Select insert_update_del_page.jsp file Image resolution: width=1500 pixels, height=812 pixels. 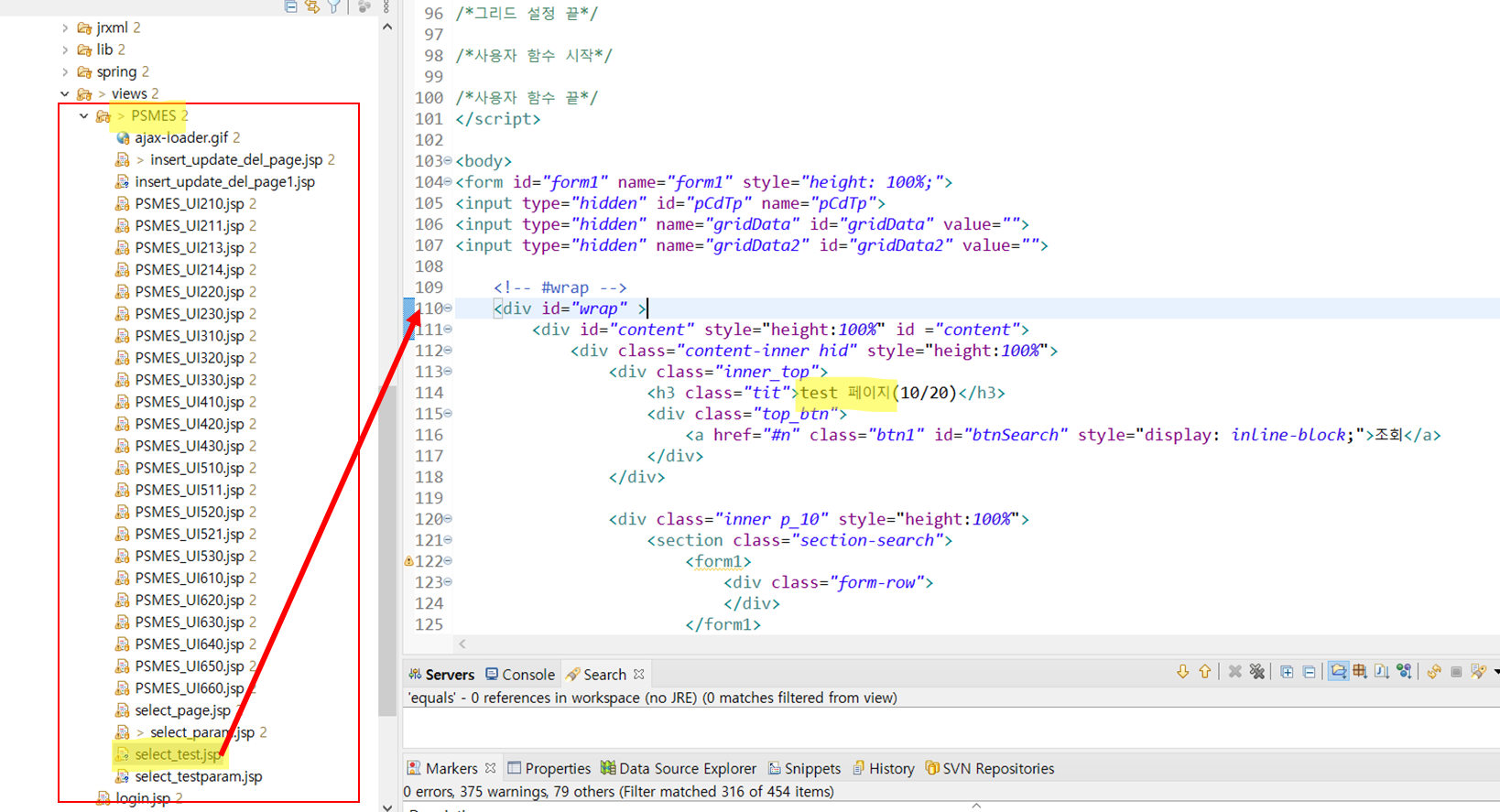236,159
